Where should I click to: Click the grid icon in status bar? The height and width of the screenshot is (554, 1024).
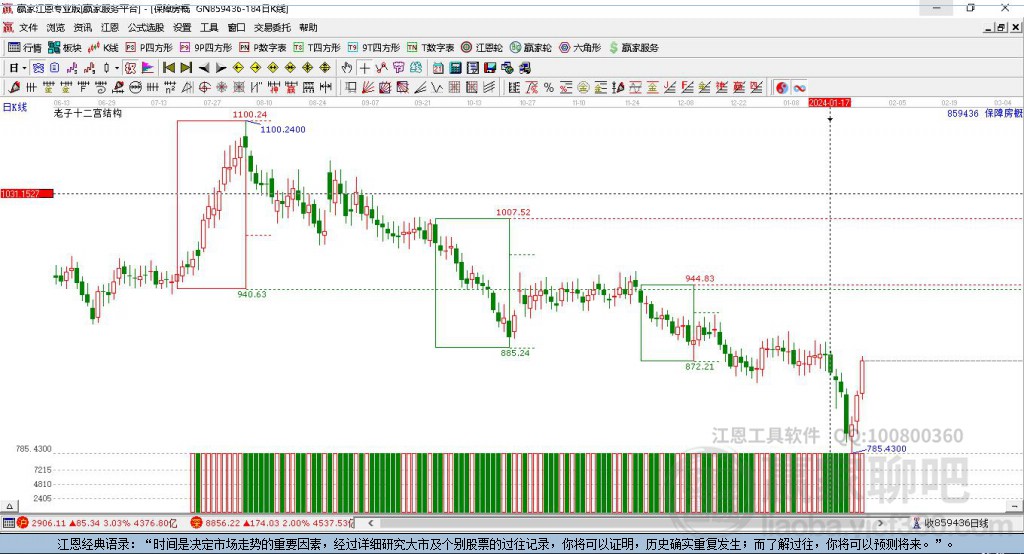pyautogui.click(x=8, y=523)
